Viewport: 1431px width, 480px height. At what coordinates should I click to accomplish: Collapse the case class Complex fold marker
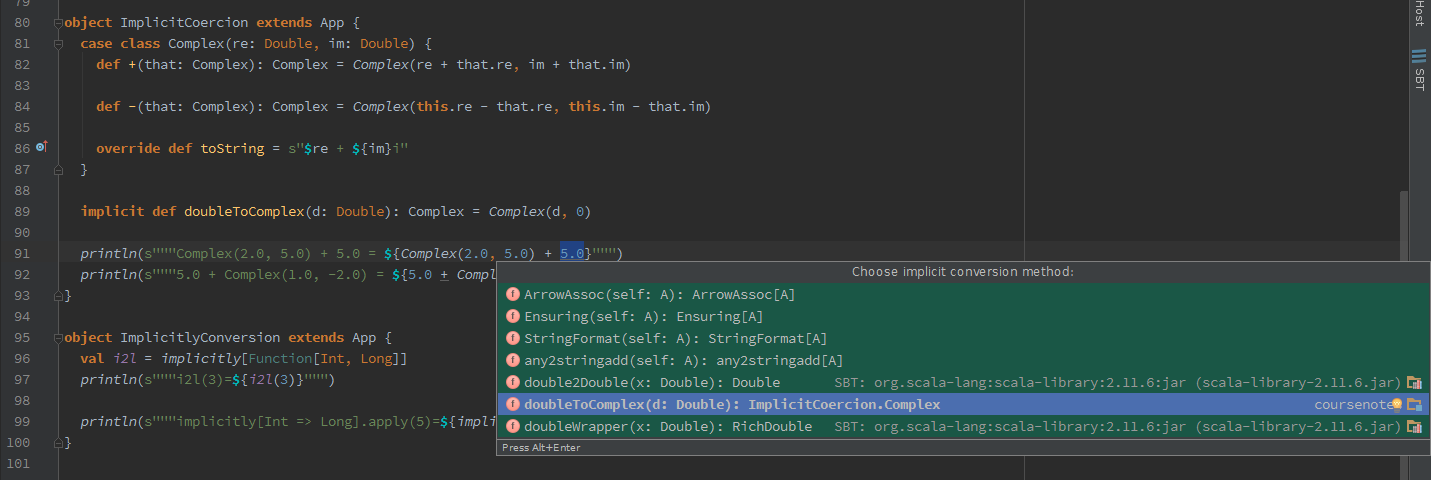[x=59, y=44]
